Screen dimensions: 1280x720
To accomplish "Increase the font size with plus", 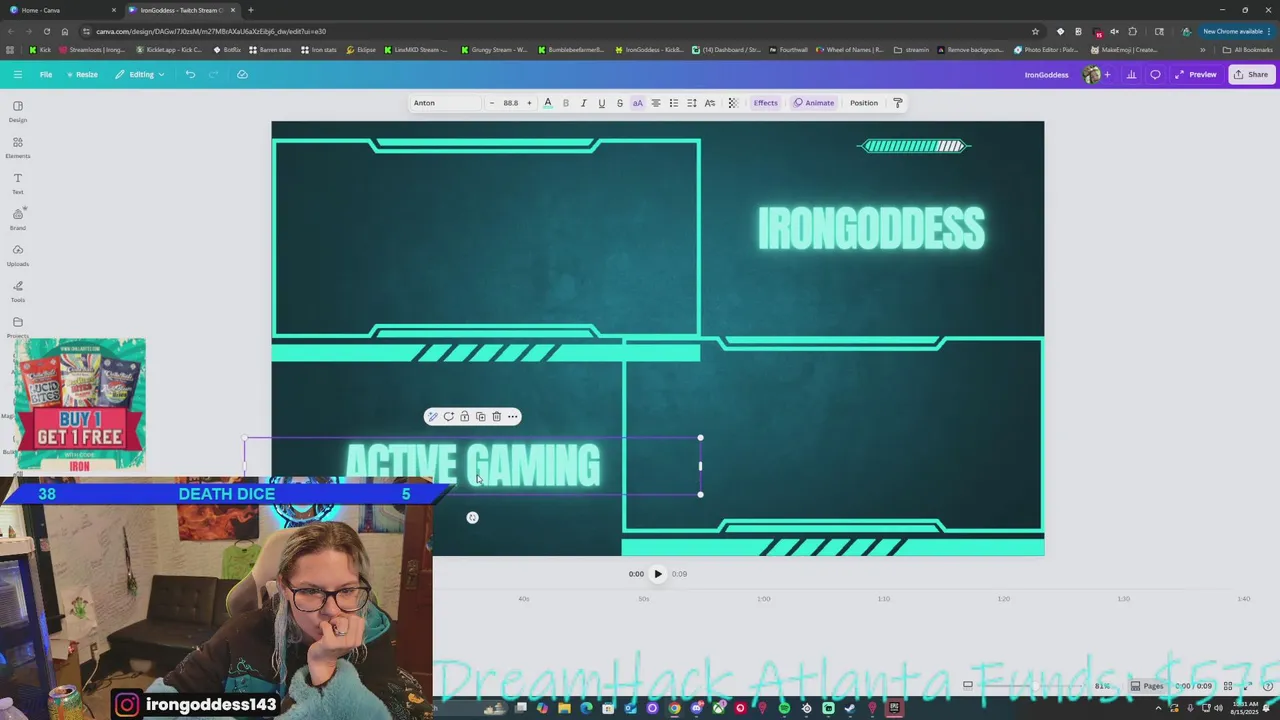I will pos(529,103).
